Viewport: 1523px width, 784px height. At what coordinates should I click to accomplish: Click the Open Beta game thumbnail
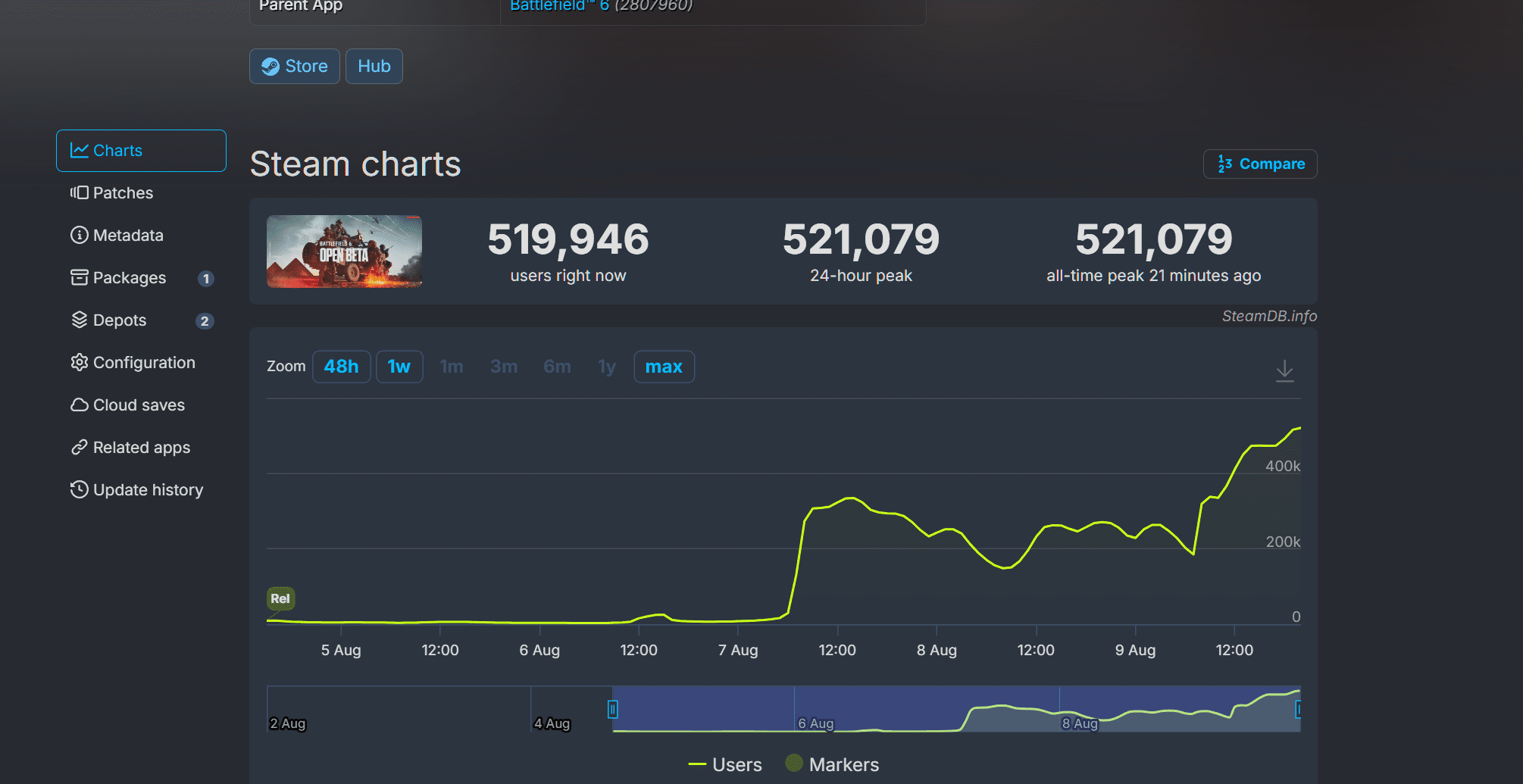click(x=344, y=251)
